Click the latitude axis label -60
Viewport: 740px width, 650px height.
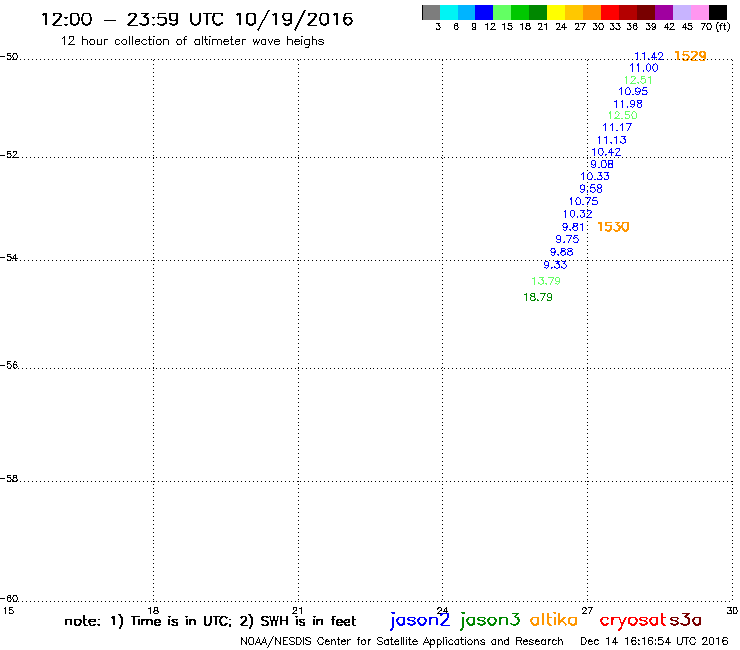coord(9,599)
